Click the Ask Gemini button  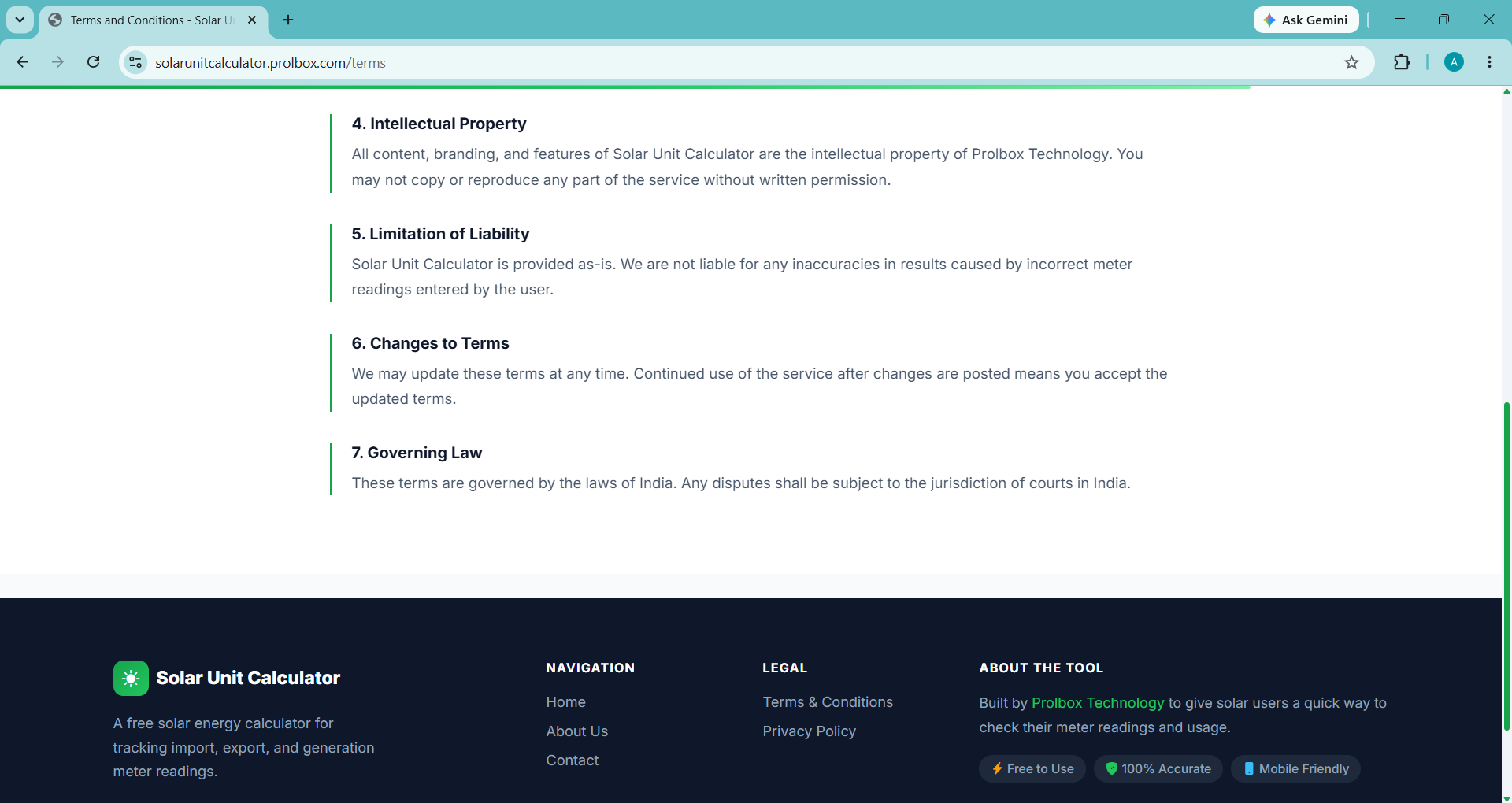pos(1306,20)
